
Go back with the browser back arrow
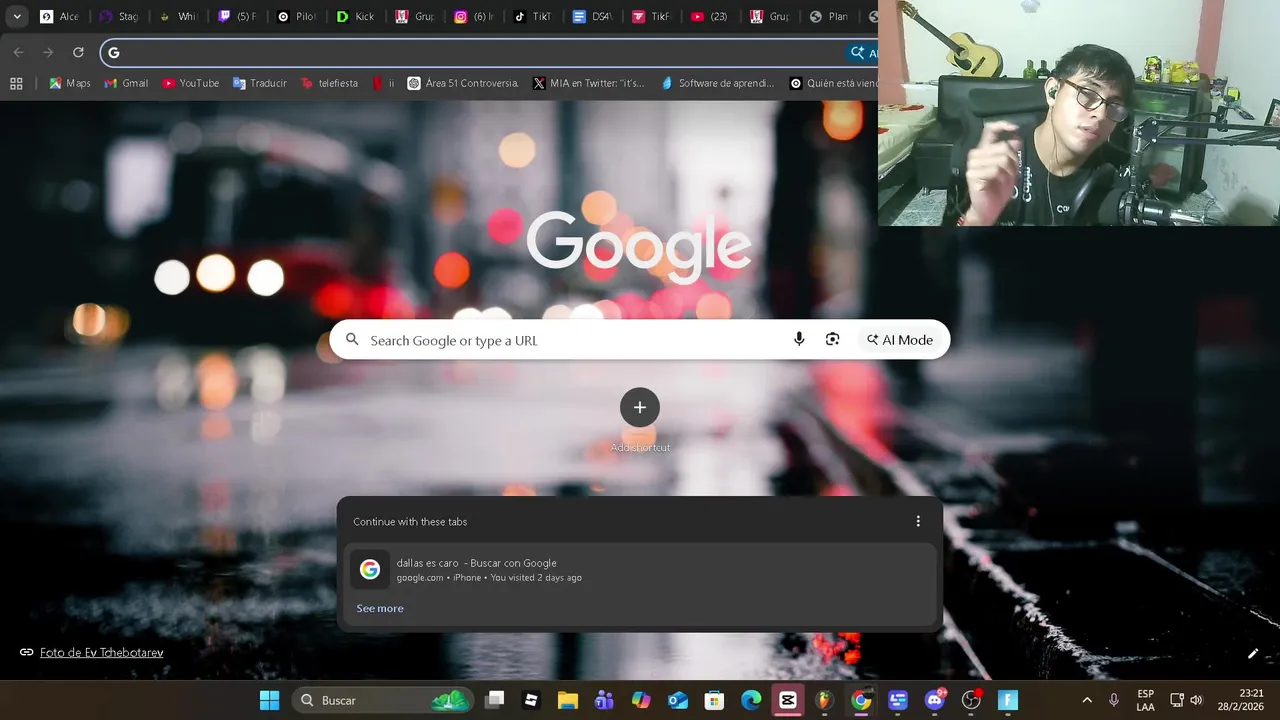pyautogui.click(x=19, y=52)
